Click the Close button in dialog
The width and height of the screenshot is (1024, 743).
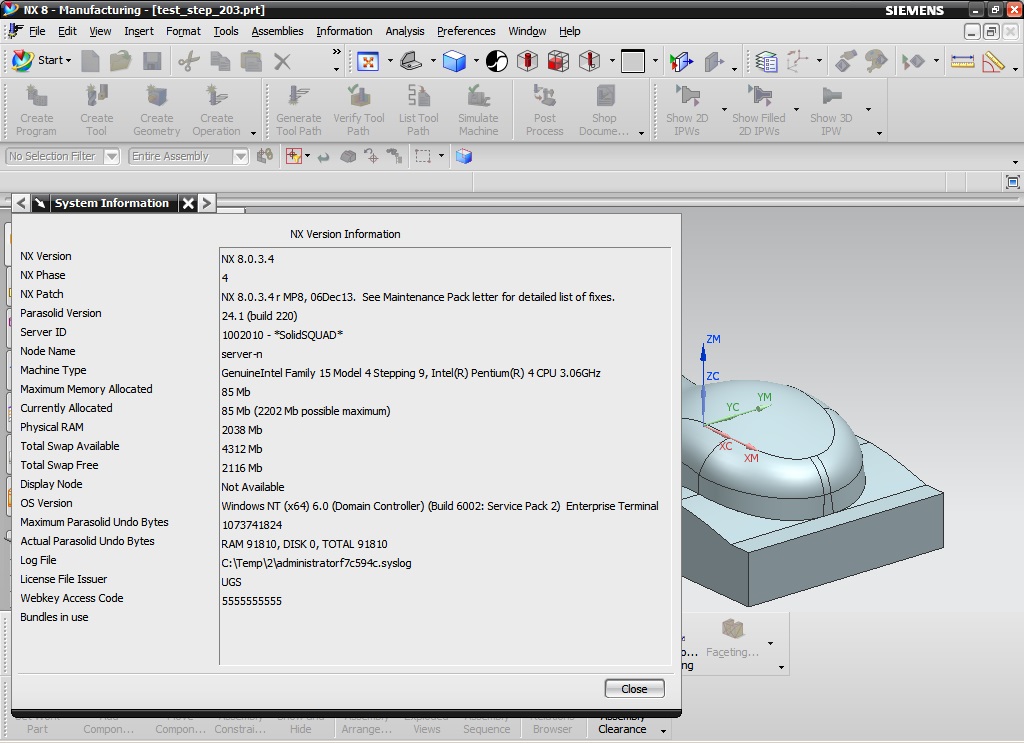pyautogui.click(x=634, y=689)
